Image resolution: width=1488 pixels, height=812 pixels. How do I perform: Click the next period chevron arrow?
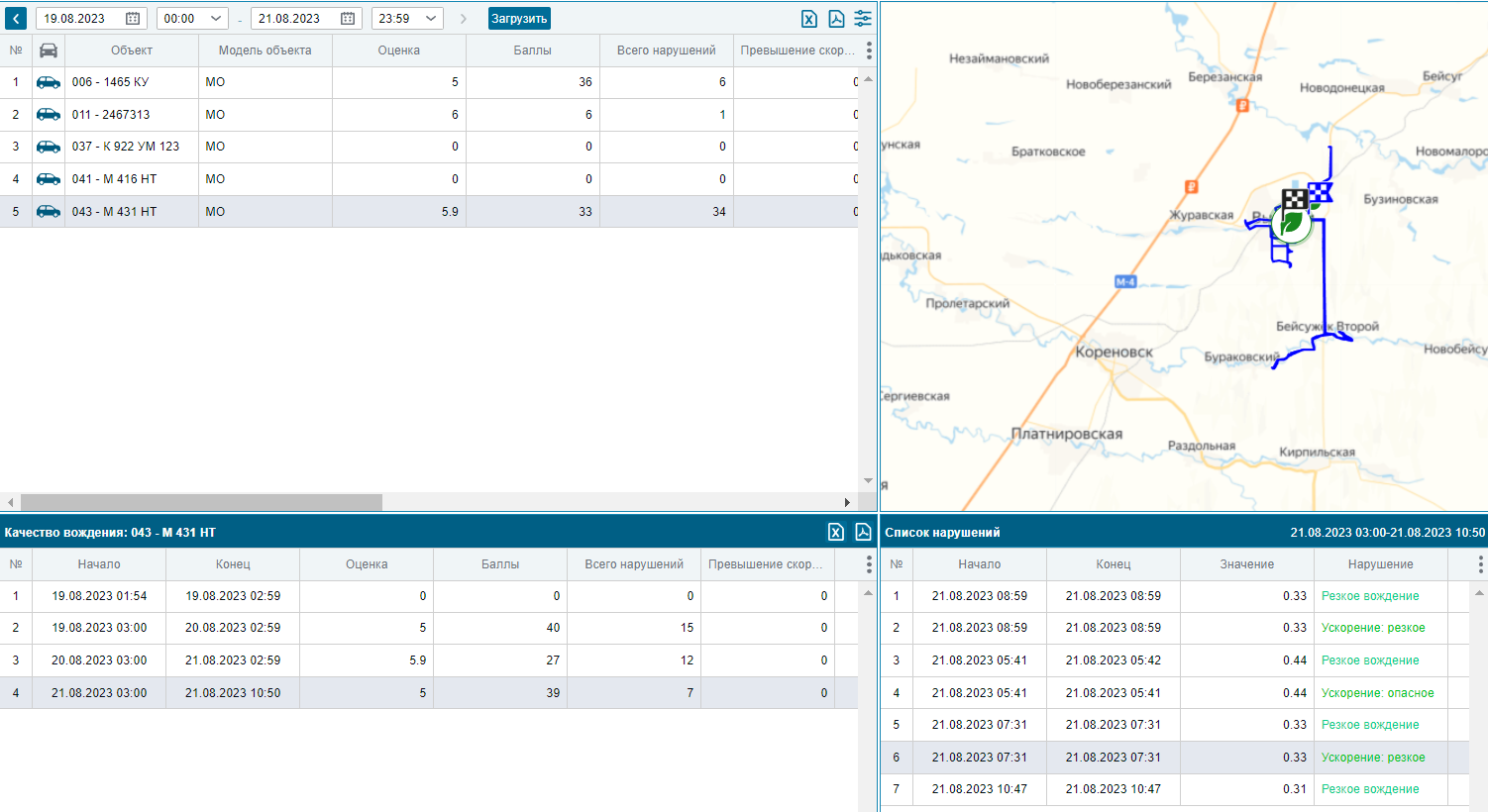coord(463,19)
